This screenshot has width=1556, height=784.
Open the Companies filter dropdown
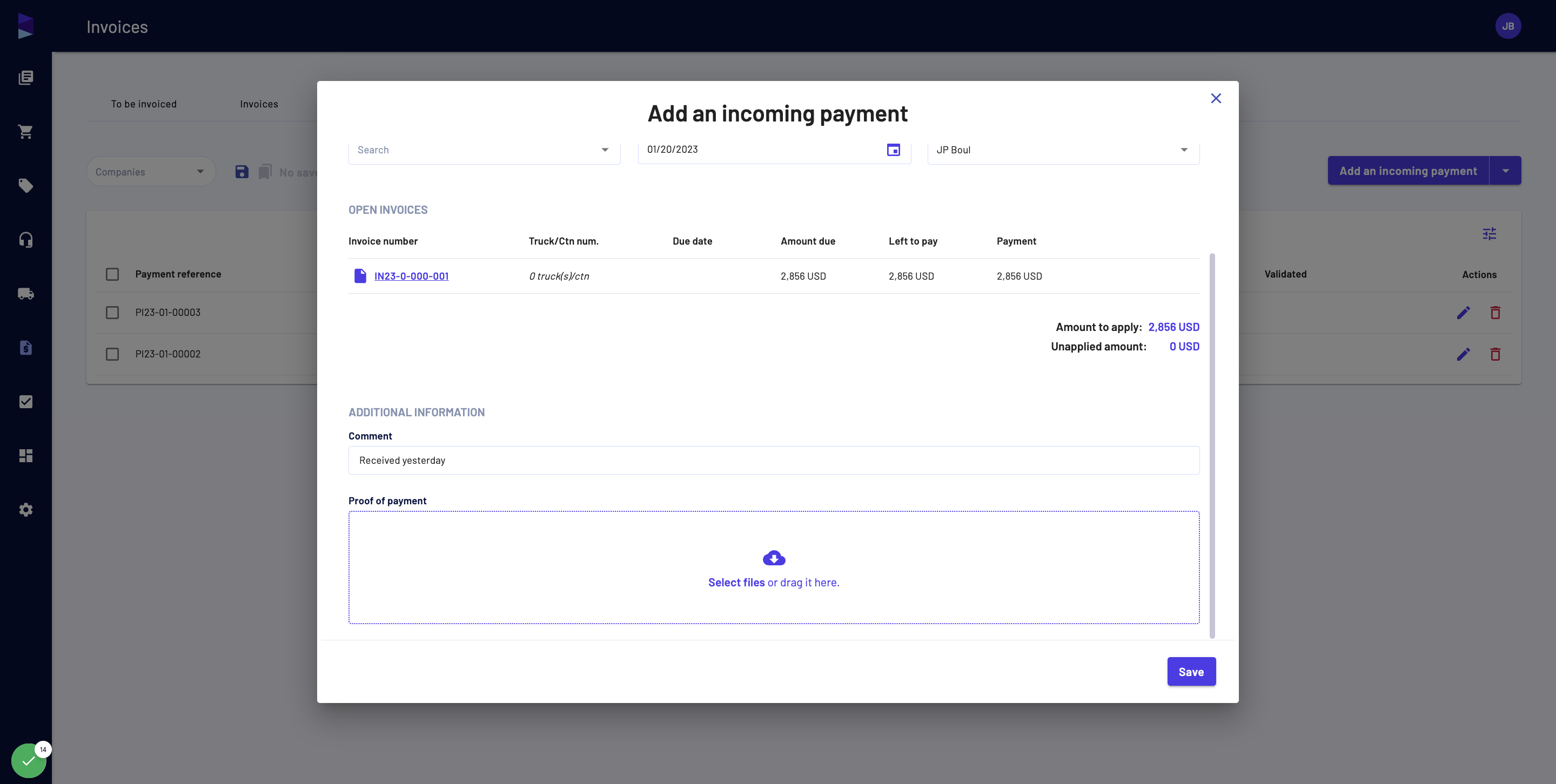click(151, 172)
